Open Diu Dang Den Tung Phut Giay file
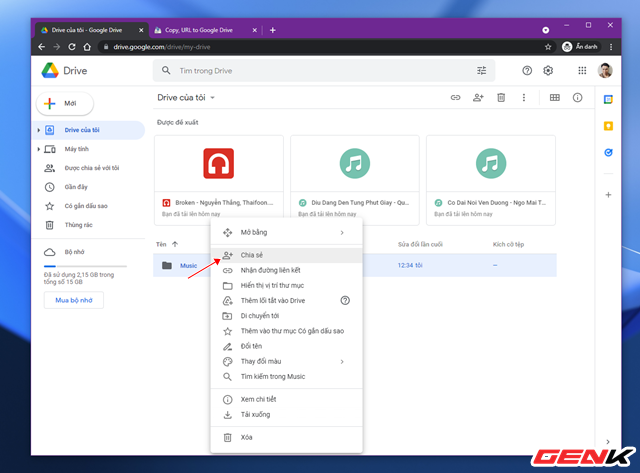Screen dimensions: 640x473 355,180
